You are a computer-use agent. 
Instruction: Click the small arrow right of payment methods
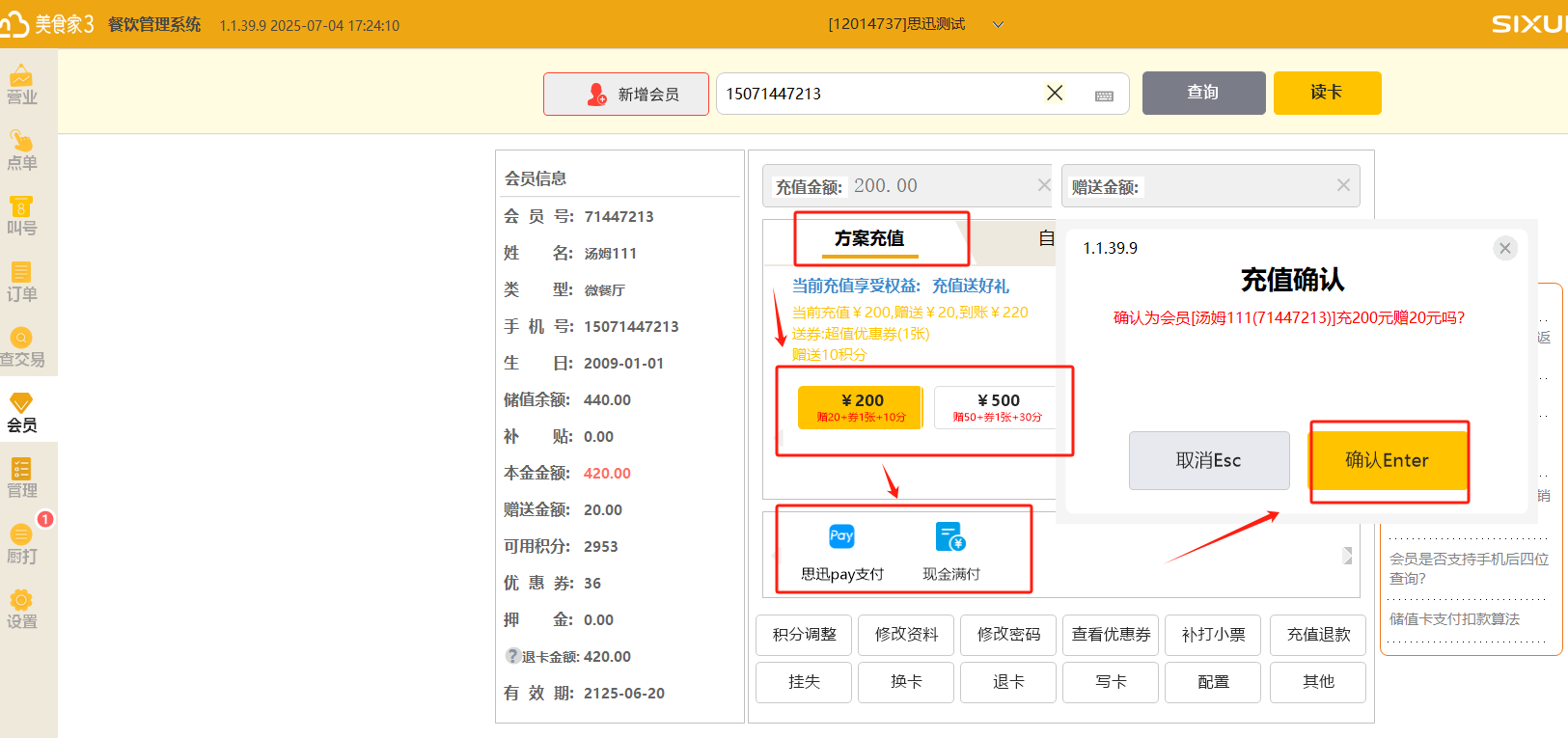click(1347, 556)
